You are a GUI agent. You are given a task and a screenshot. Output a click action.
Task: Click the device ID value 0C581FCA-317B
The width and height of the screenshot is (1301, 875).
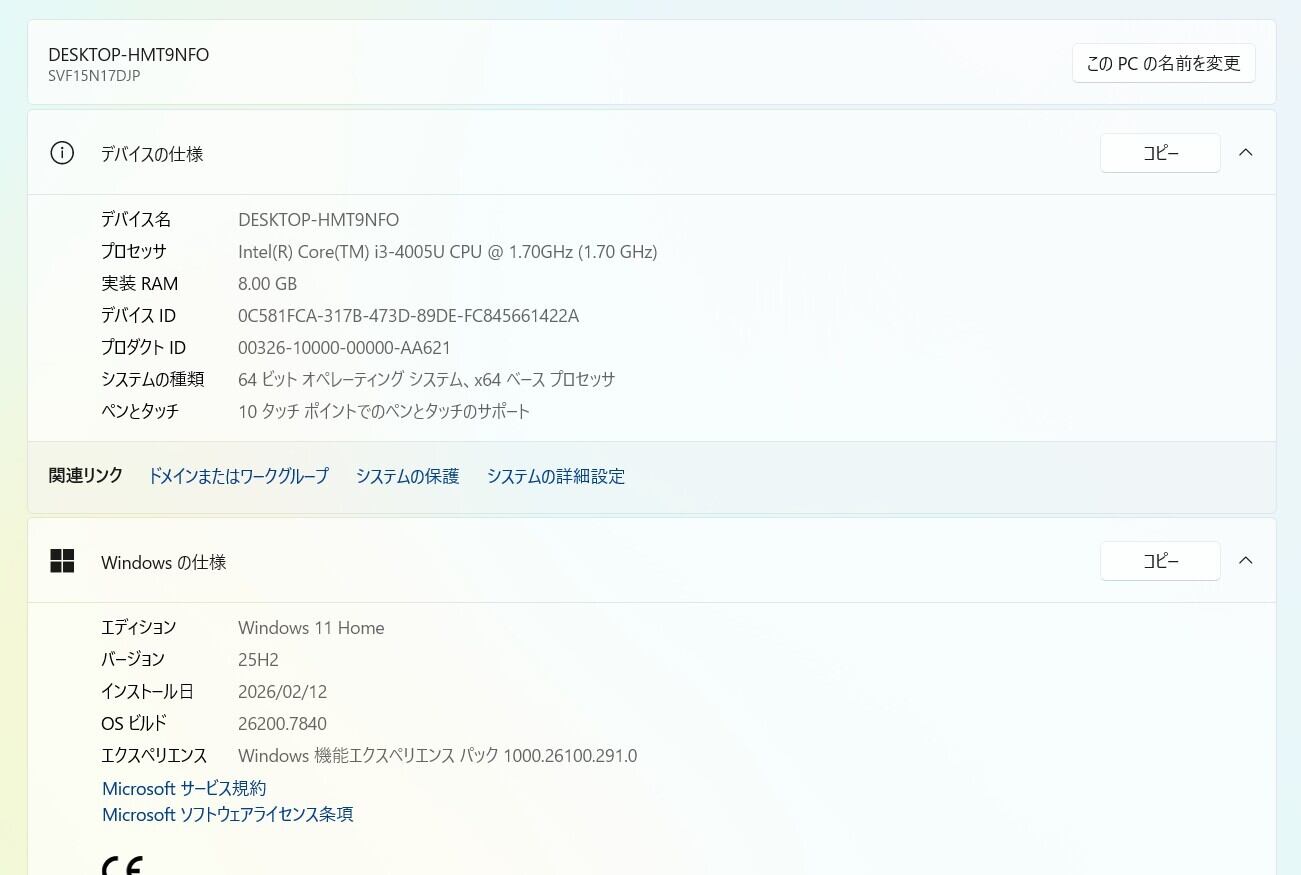[x=408, y=316]
